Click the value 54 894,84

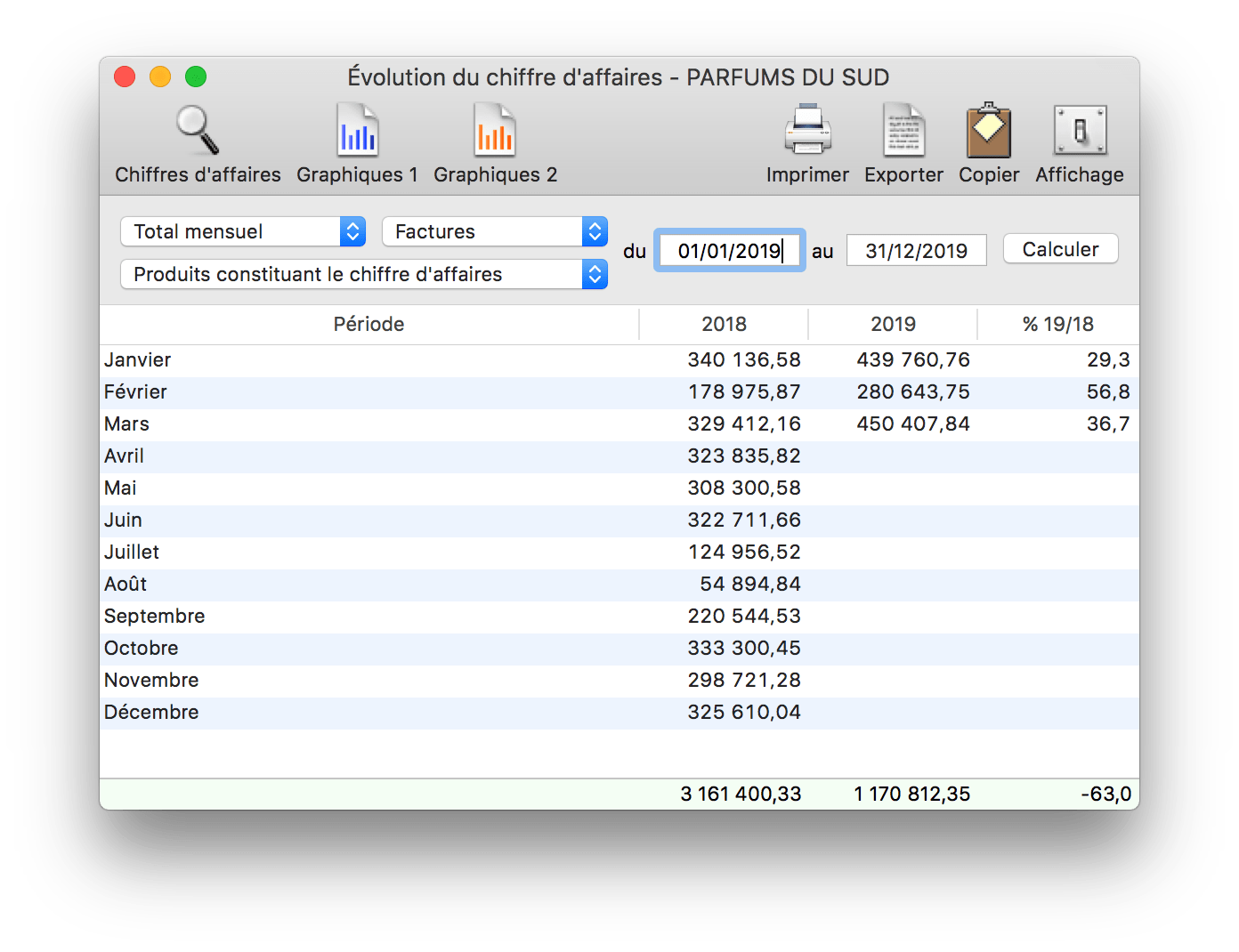point(750,584)
